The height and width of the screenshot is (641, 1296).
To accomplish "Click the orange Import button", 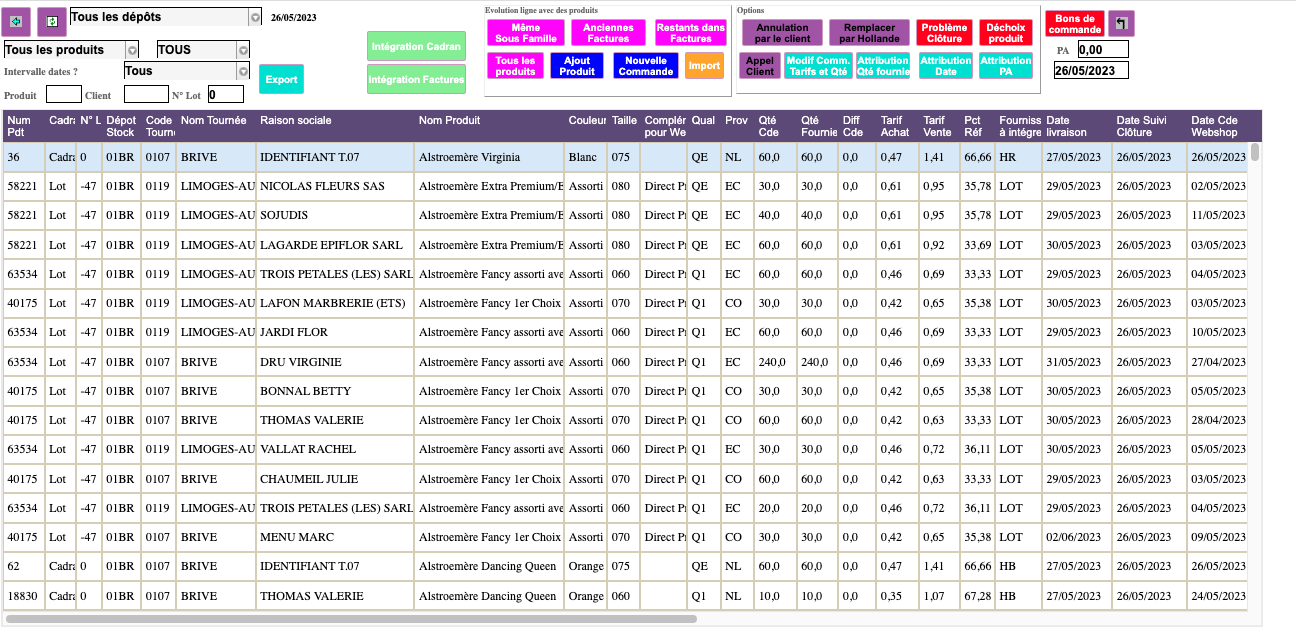I will coord(704,66).
